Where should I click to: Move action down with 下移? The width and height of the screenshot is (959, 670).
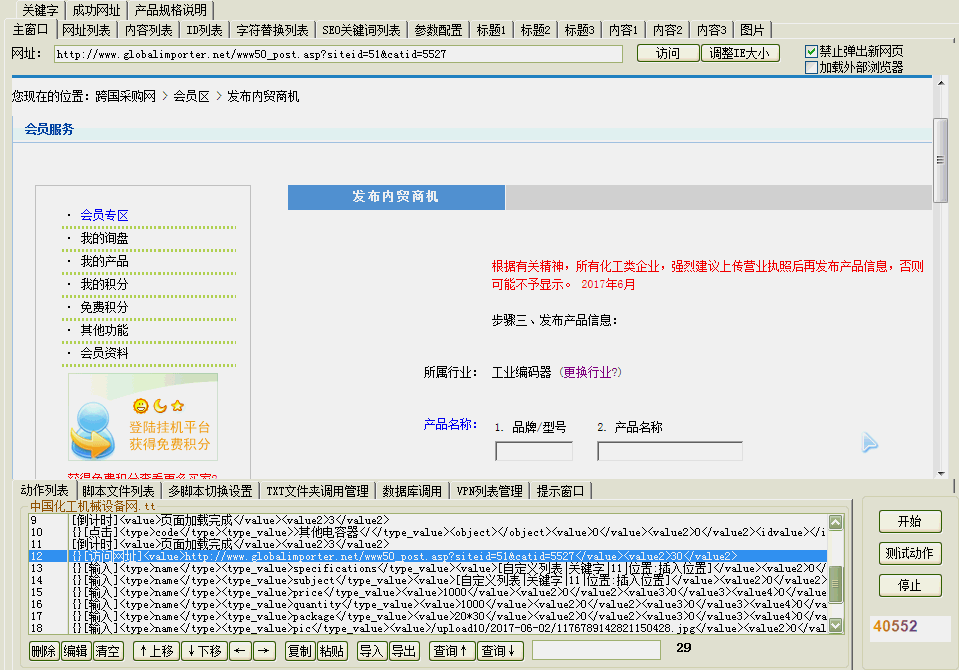205,651
